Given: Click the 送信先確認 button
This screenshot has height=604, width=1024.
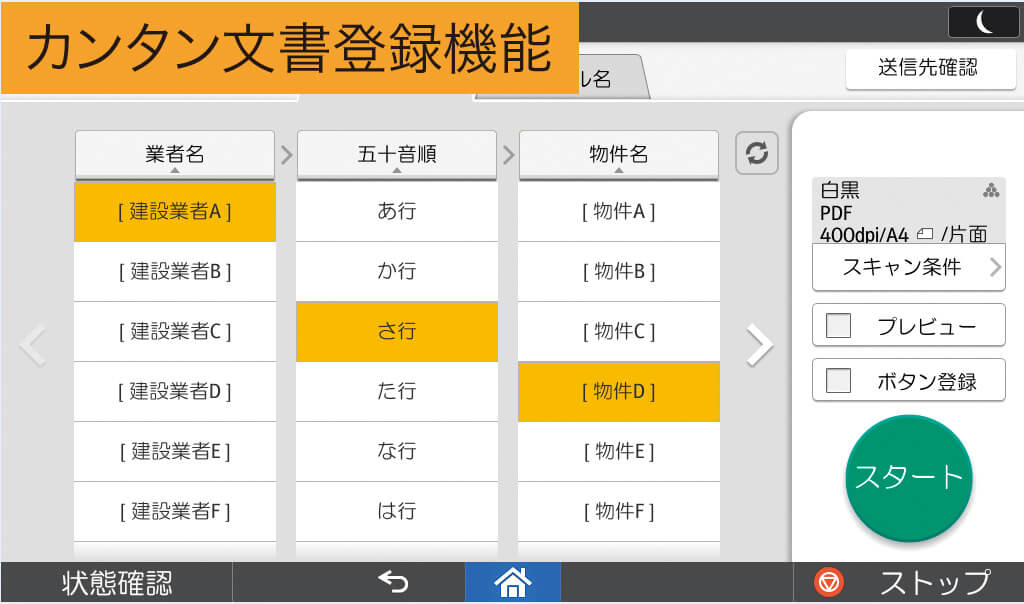Looking at the screenshot, I should click(x=927, y=68).
